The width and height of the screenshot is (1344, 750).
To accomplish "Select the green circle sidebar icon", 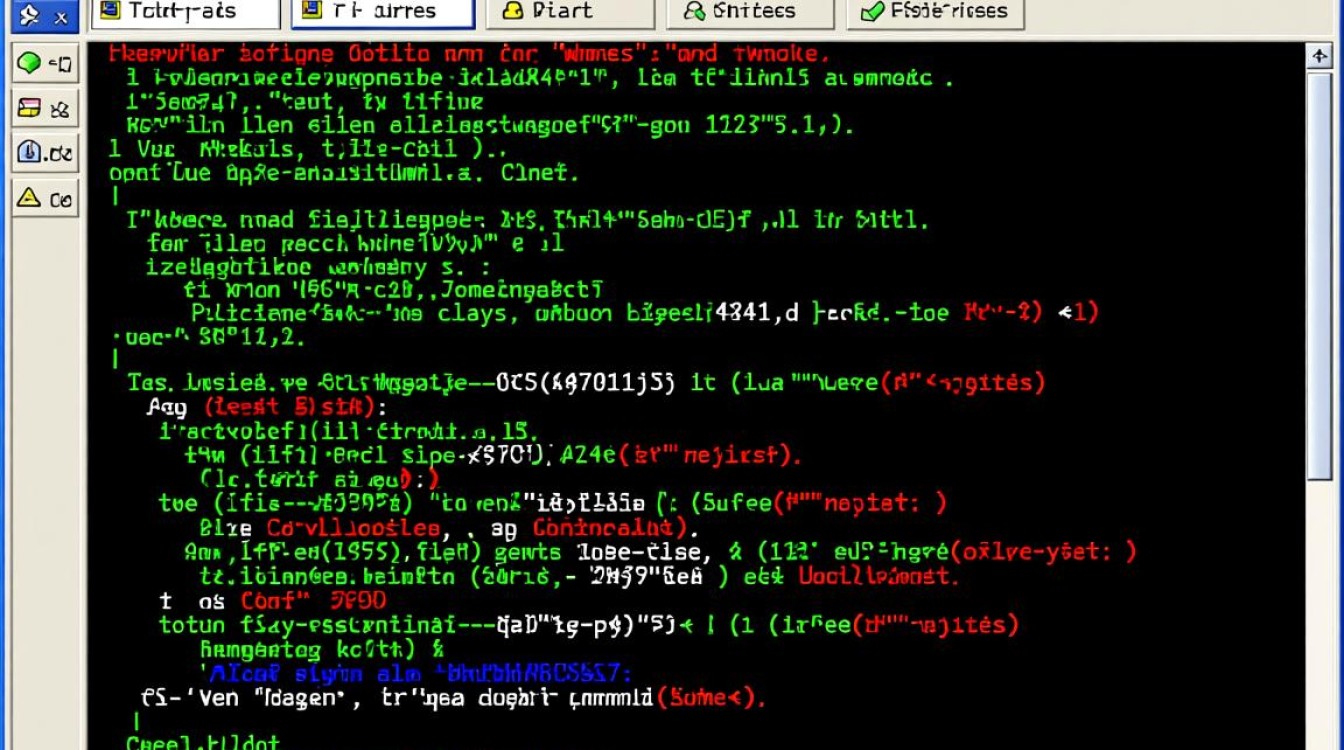I will (x=45, y=65).
